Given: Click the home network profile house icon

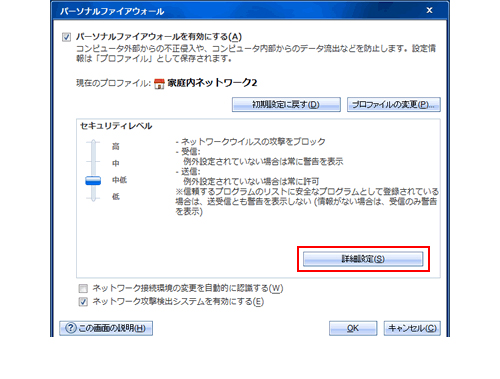Looking at the screenshot, I should click(x=159, y=83).
